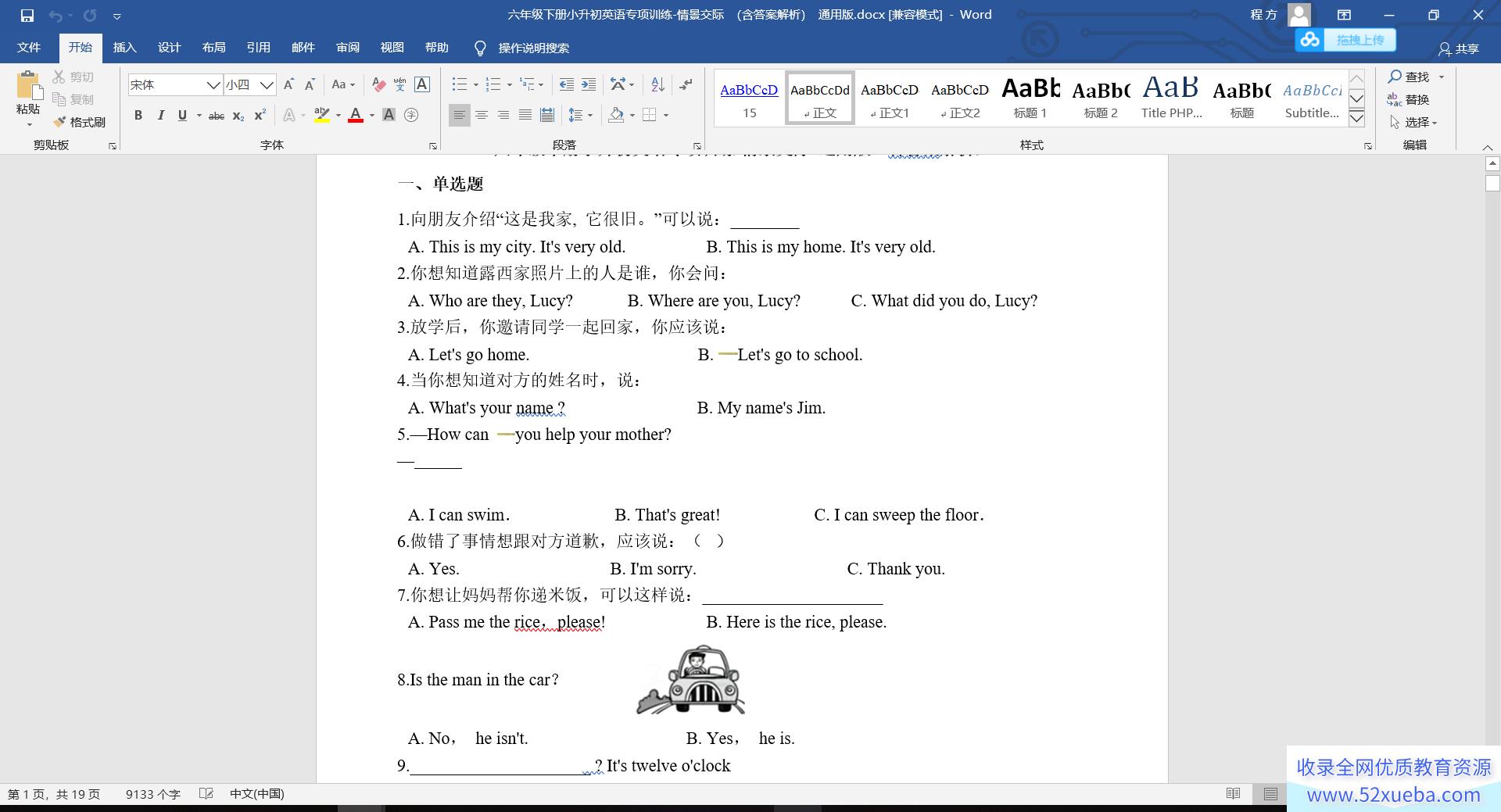The image size is (1501, 812).
Task: Open the 文件 tab
Action: pyautogui.click(x=29, y=48)
